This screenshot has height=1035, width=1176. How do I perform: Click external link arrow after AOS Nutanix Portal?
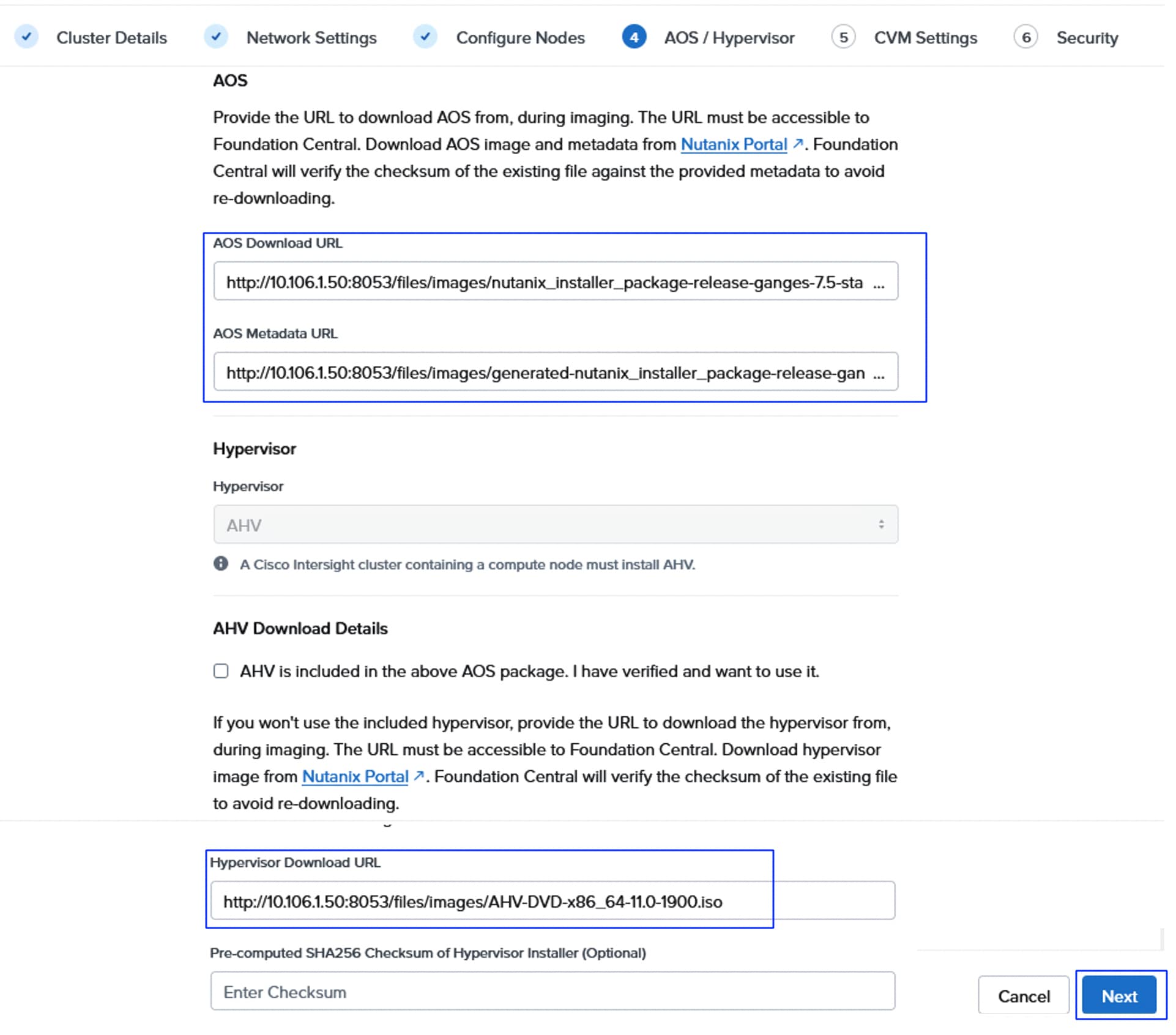pyautogui.click(x=798, y=144)
